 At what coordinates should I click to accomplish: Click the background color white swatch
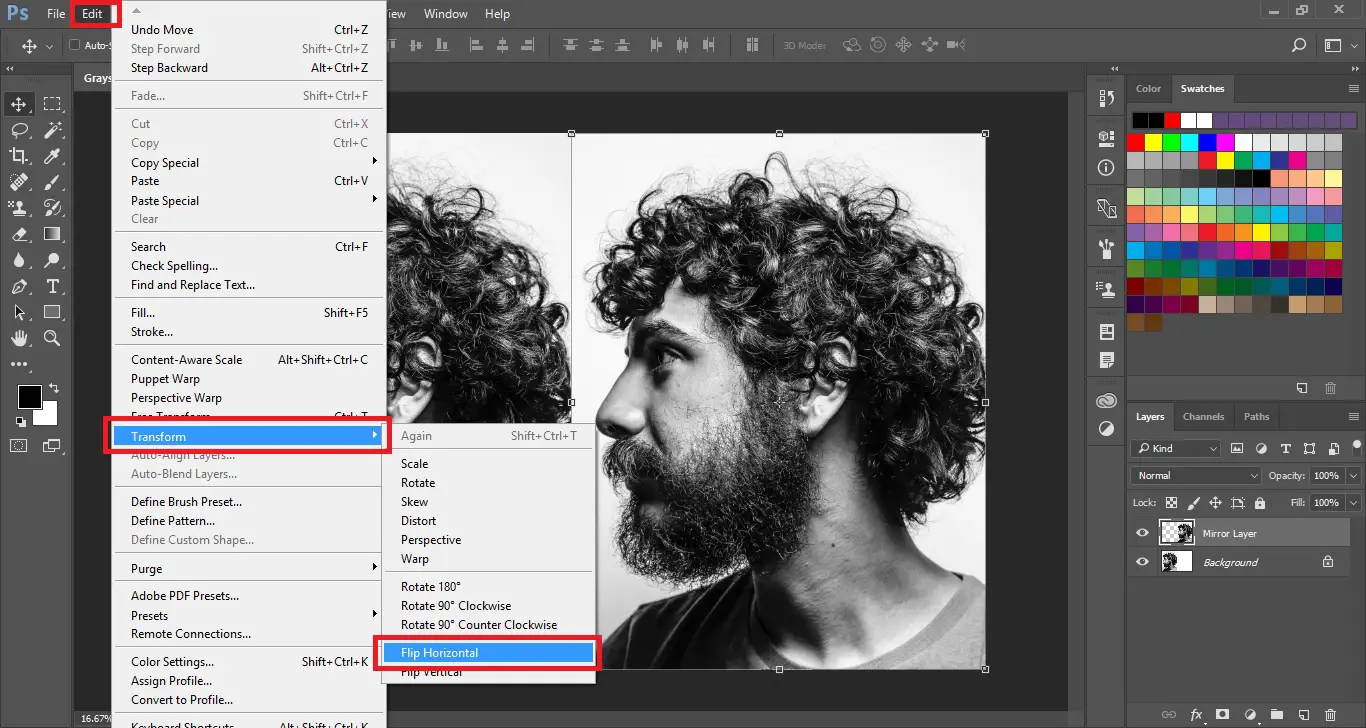pos(47,414)
